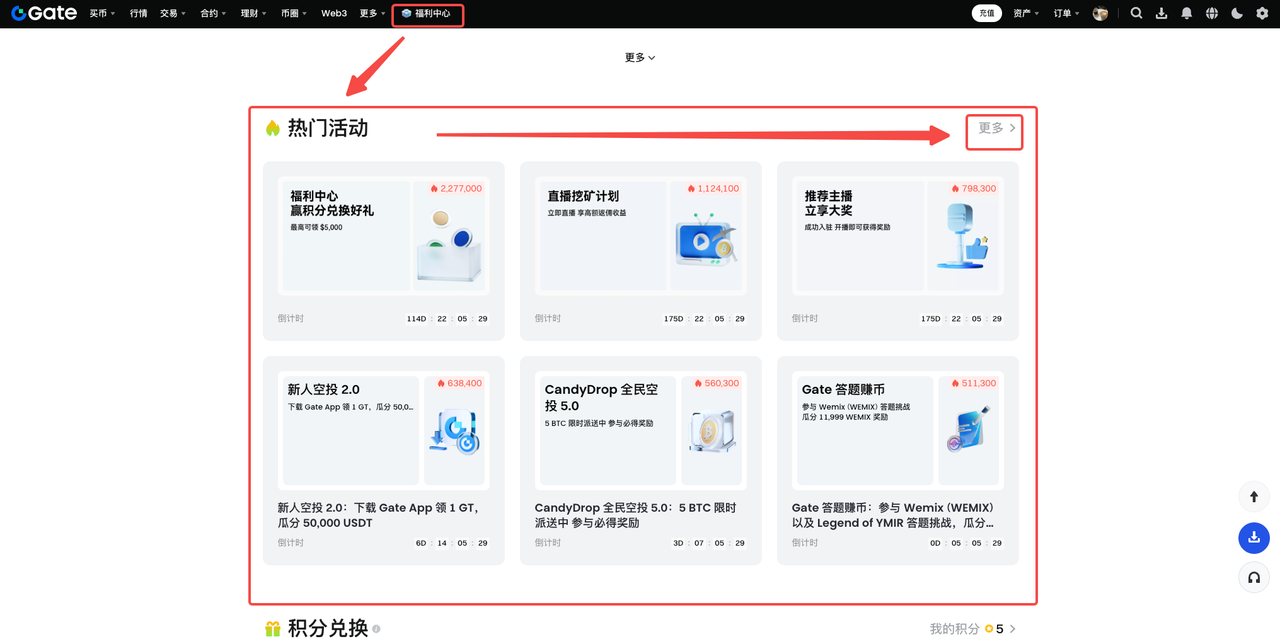Open the CandyDrop 全民空投 5.0 card
Image resolution: width=1280 pixels, height=644 pixels.
640,460
